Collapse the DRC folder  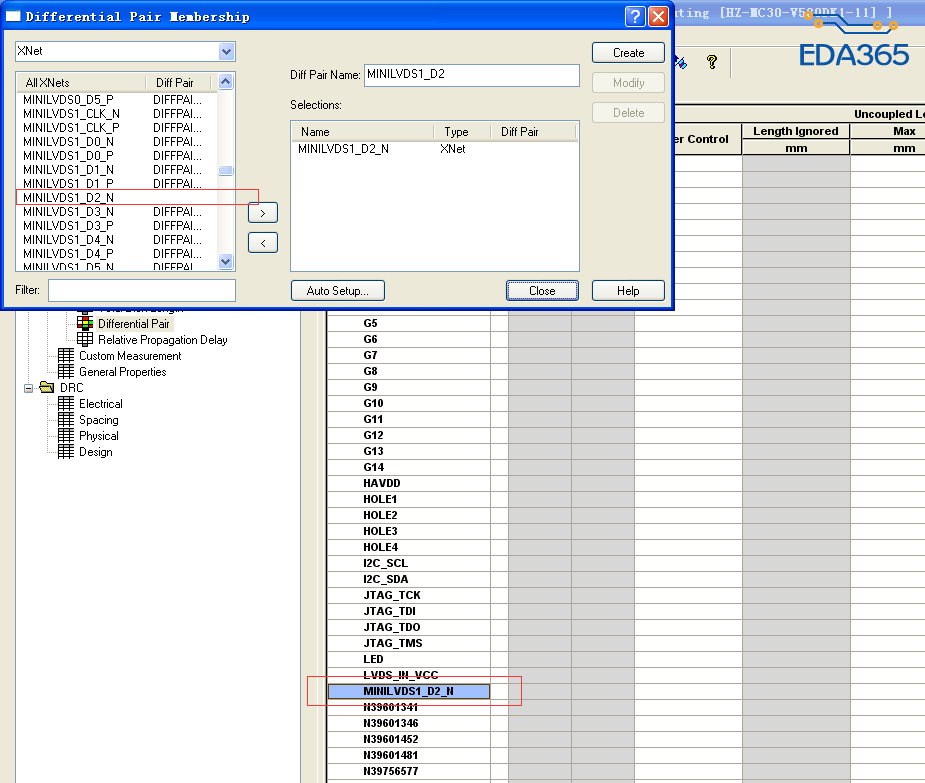point(28,388)
